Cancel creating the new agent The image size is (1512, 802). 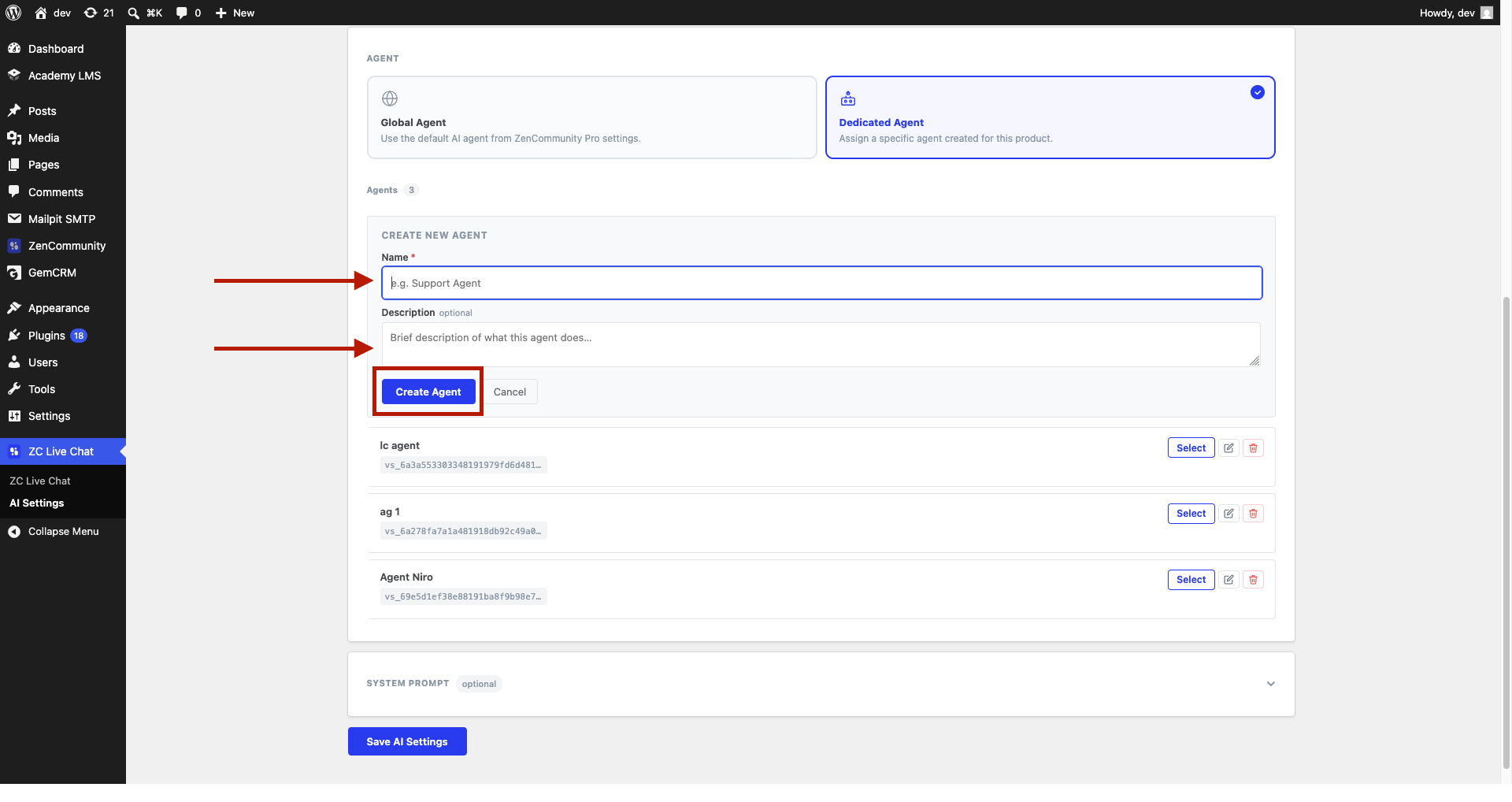pos(510,392)
